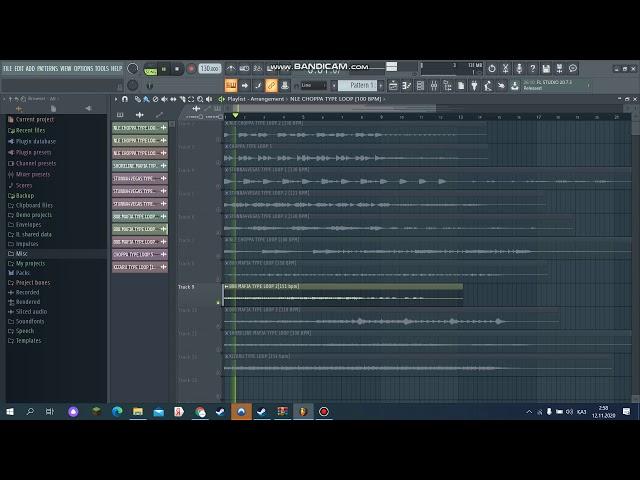640x480 pixels.
Task: Open the Playlist view icon
Action: pyautogui.click(x=393, y=85)
